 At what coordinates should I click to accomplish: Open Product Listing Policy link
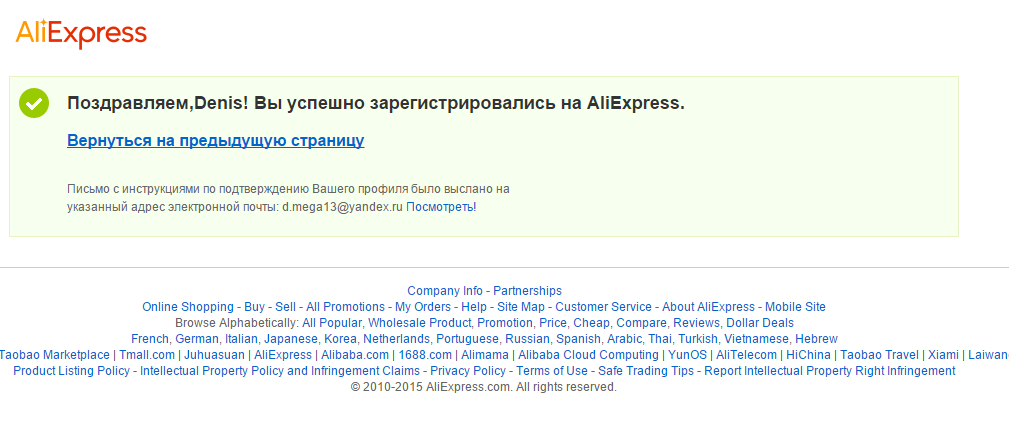coord(71,371)
